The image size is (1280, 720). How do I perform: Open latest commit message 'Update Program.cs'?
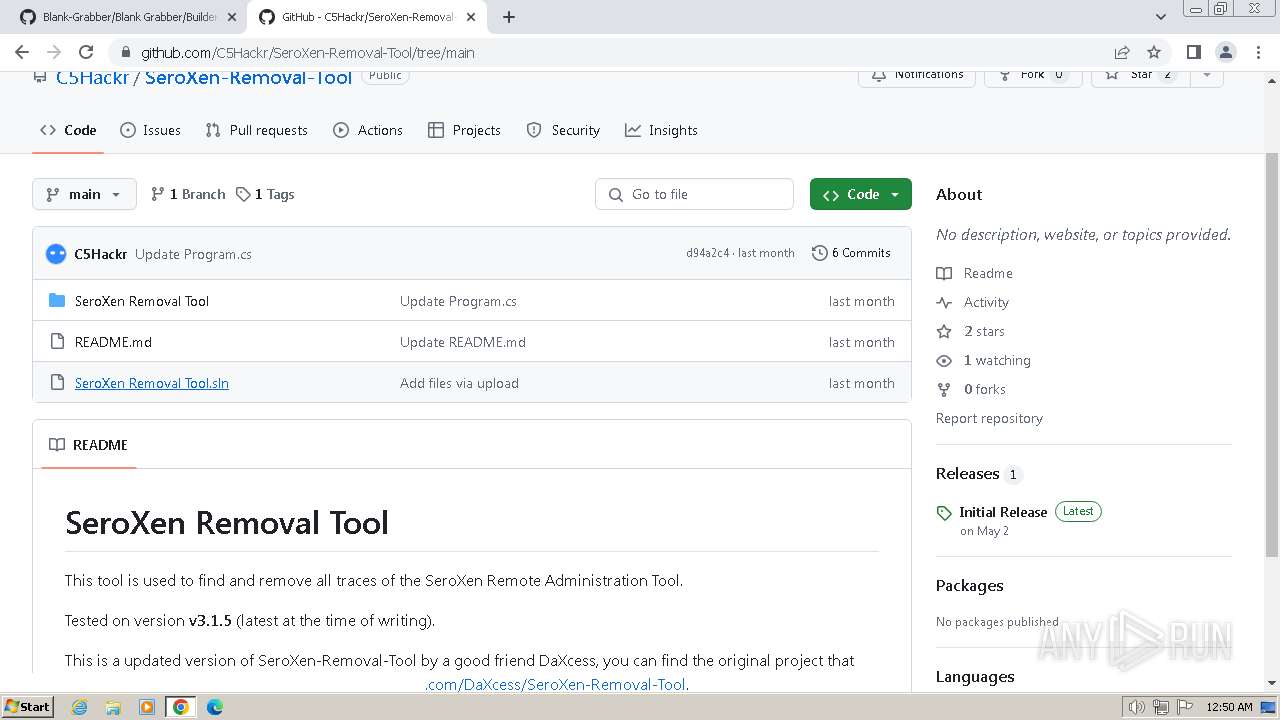pos(193,254)
